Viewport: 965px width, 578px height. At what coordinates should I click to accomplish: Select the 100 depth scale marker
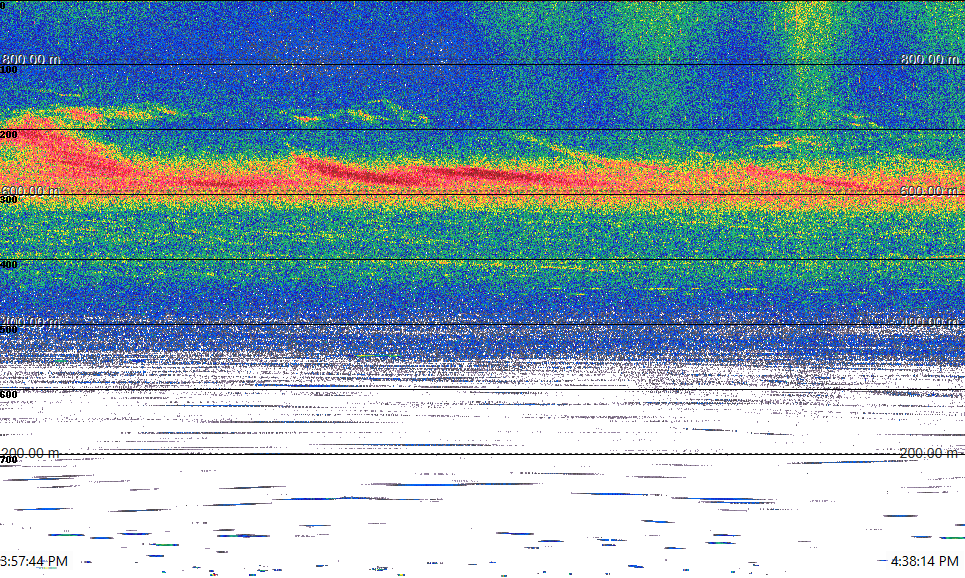click(9, 70)
